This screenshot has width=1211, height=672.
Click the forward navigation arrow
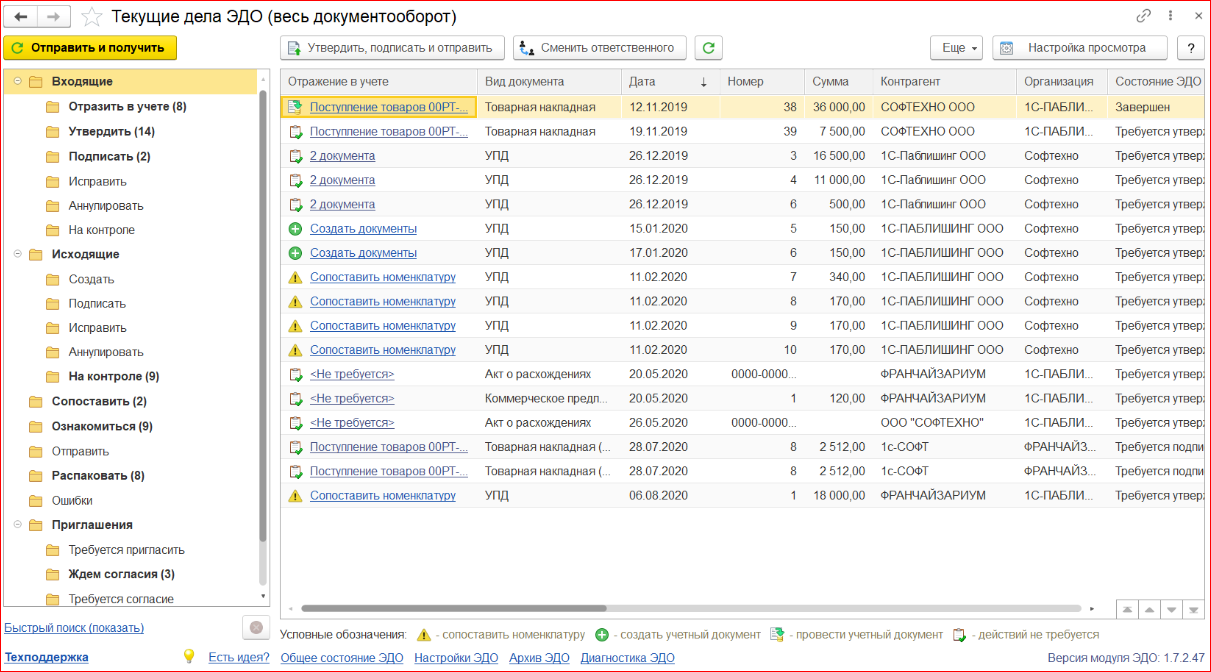point(56,17)
